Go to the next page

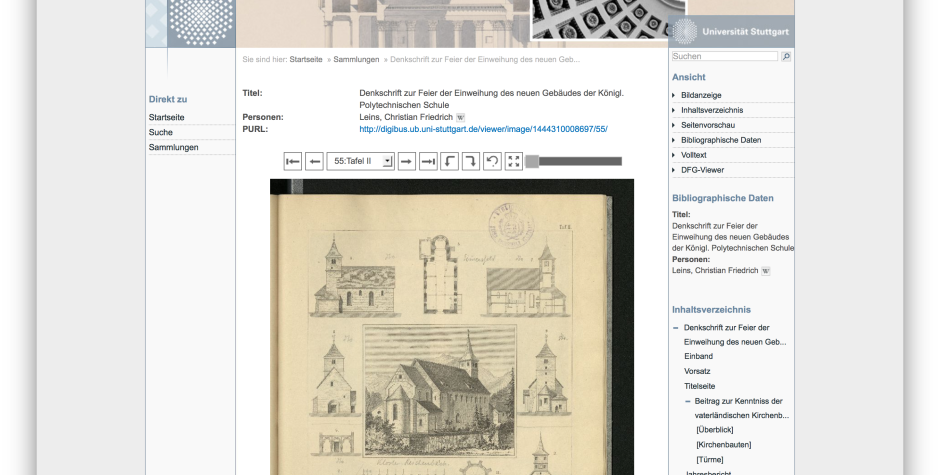coord(406,161)
